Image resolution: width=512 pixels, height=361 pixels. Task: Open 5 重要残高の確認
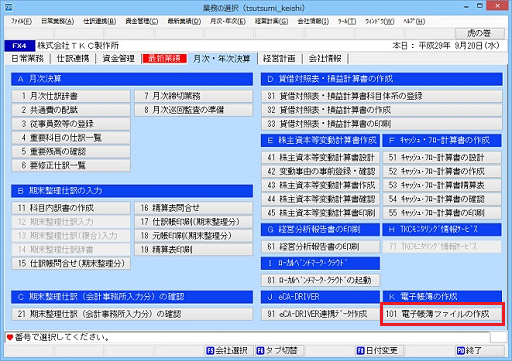click(x=71, y=152)
